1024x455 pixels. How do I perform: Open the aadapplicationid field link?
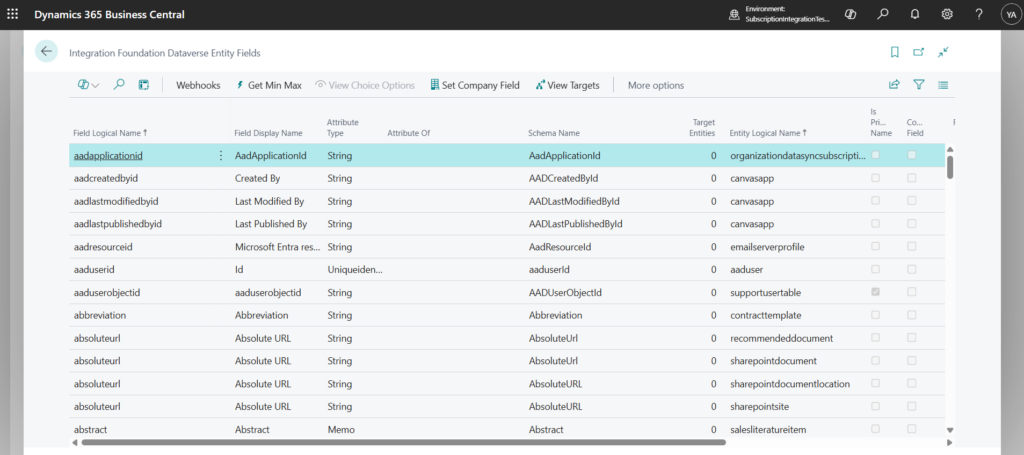(x=108, y=156)
